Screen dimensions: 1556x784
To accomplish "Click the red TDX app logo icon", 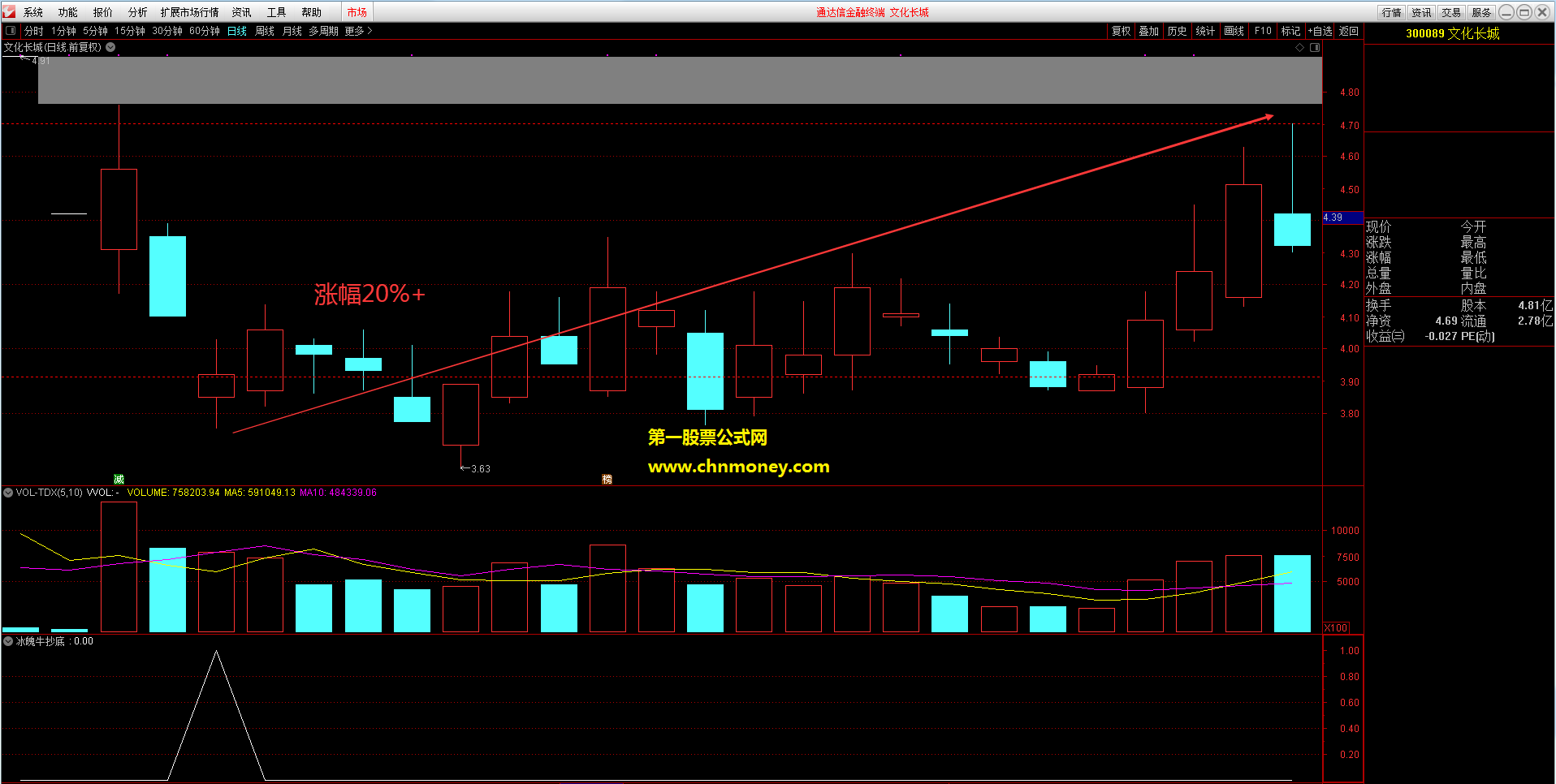I will (9, 11).
